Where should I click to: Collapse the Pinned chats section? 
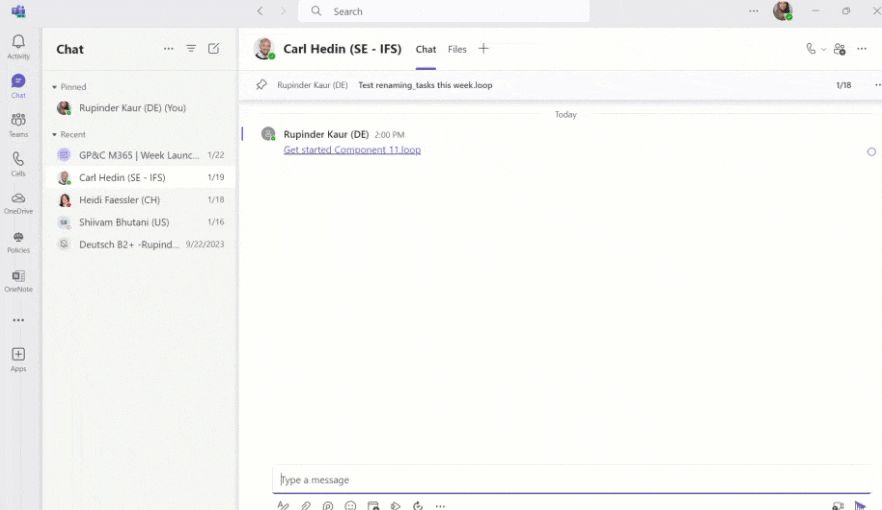tap(55, 87)
